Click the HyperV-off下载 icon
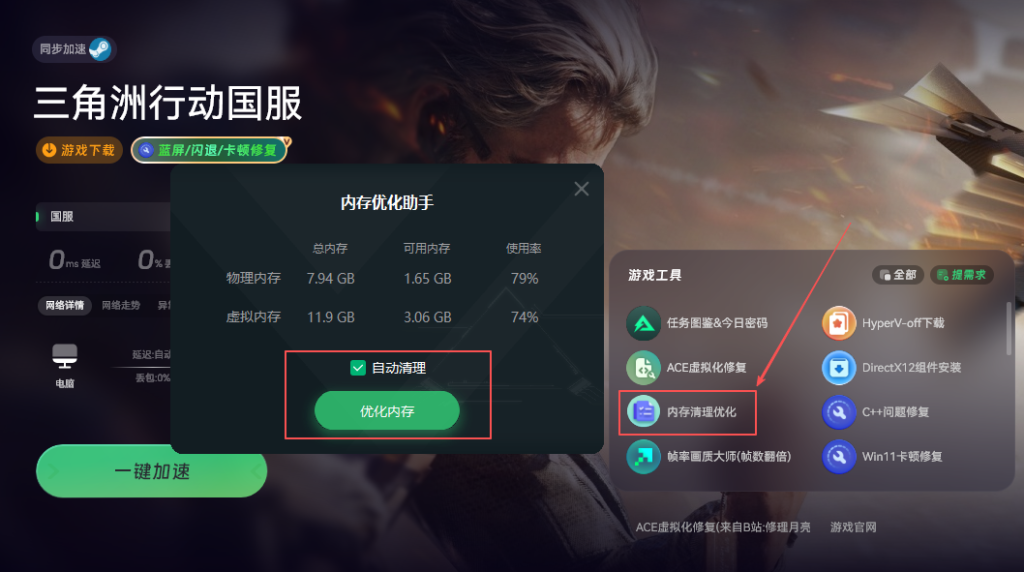 839,323
